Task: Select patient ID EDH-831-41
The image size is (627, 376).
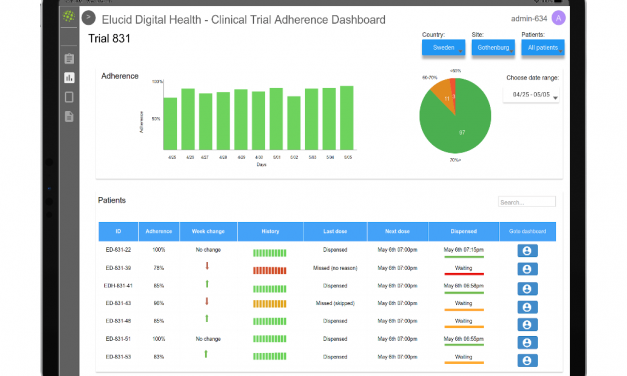Action: 118,286
